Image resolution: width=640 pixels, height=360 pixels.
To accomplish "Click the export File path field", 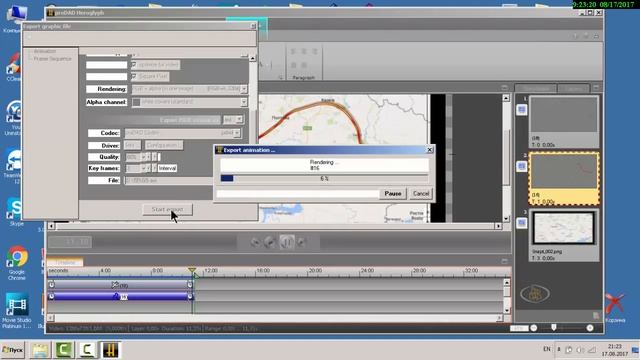I will 168,180.
